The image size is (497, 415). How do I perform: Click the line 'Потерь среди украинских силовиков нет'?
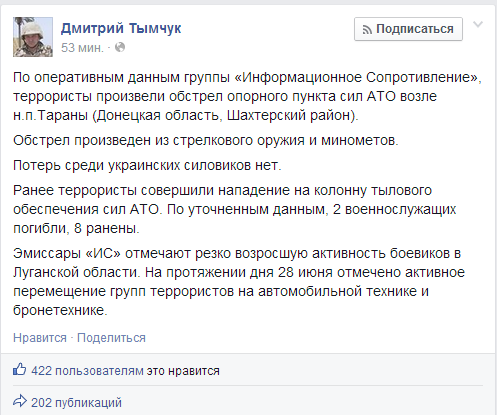point(147,165)
